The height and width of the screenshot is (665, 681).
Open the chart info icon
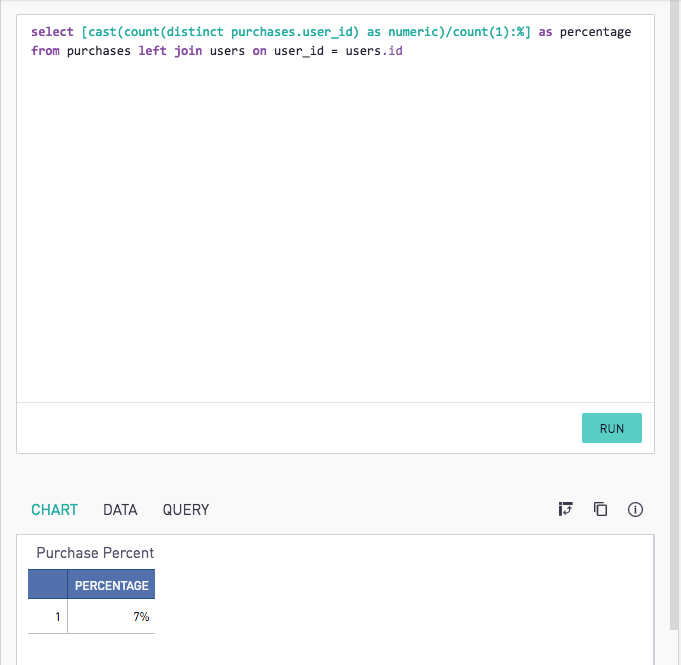pos(635,509)
